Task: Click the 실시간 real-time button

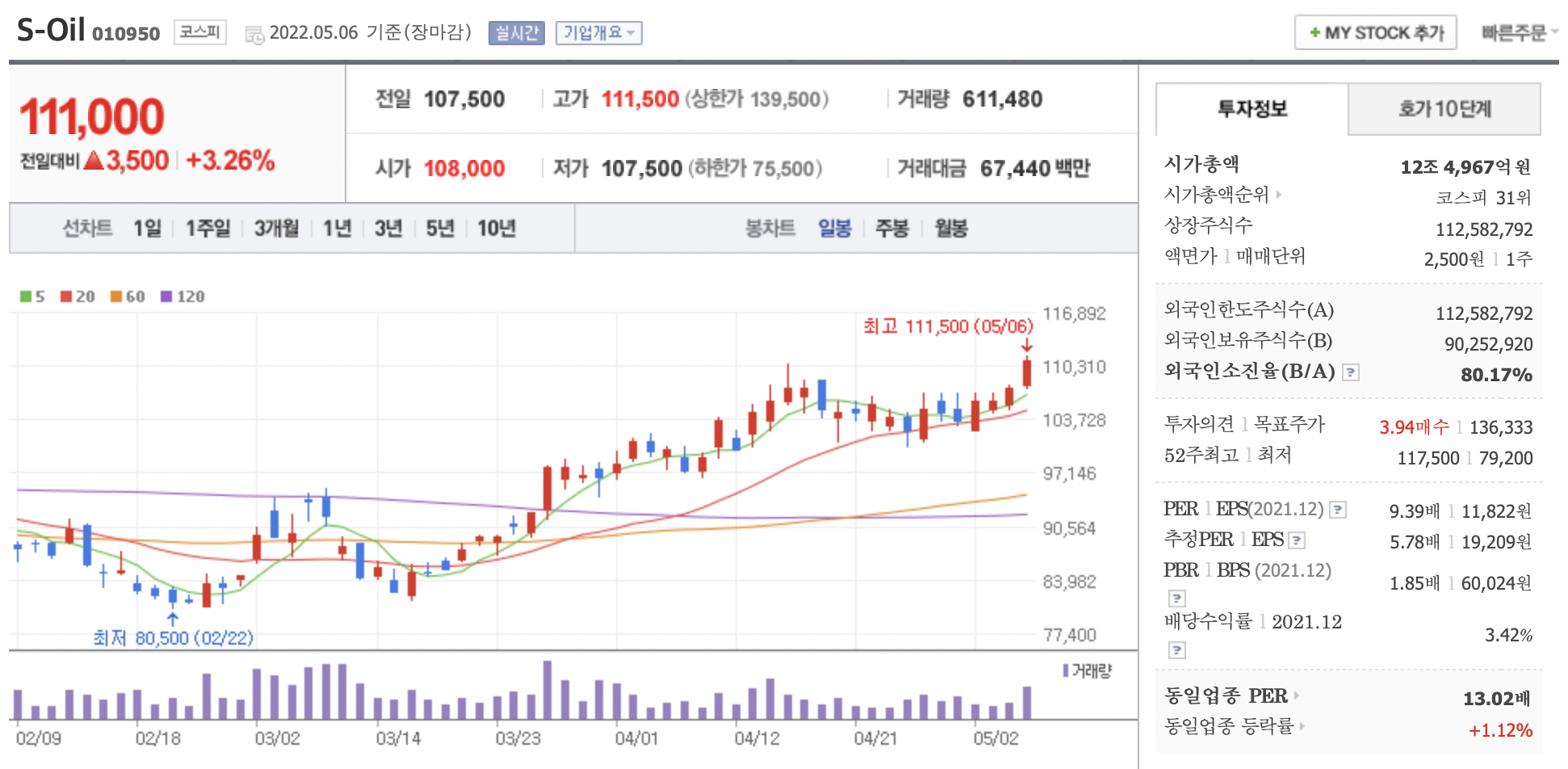Action: [x=517, y=33]
